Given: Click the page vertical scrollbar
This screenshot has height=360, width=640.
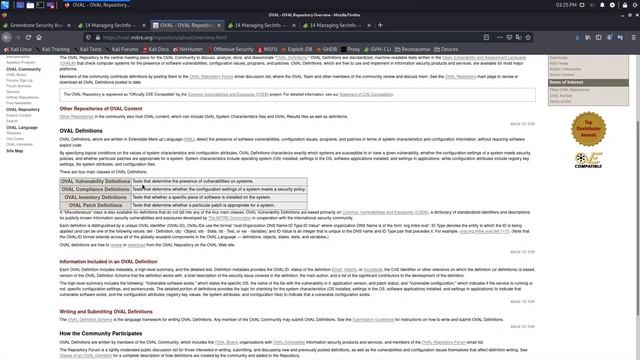Looking at the screenshot, I should tap(638, 218).
